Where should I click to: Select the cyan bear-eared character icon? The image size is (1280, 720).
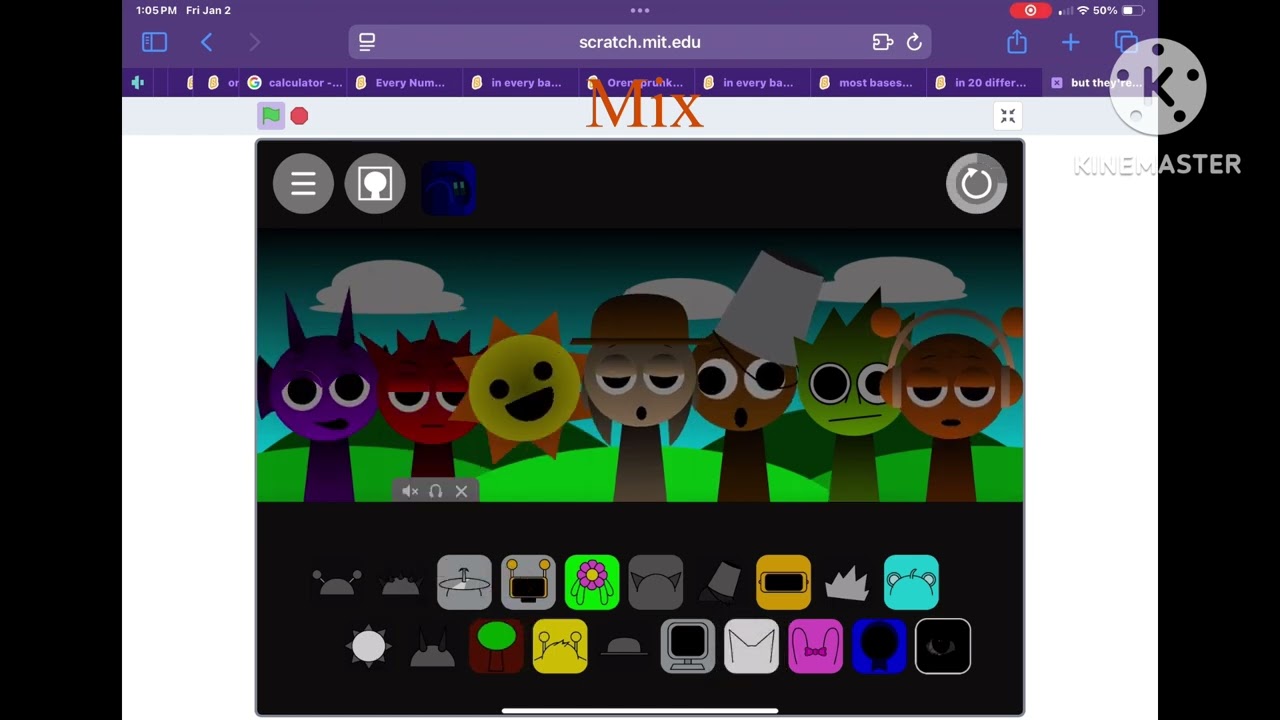(911, 582)
